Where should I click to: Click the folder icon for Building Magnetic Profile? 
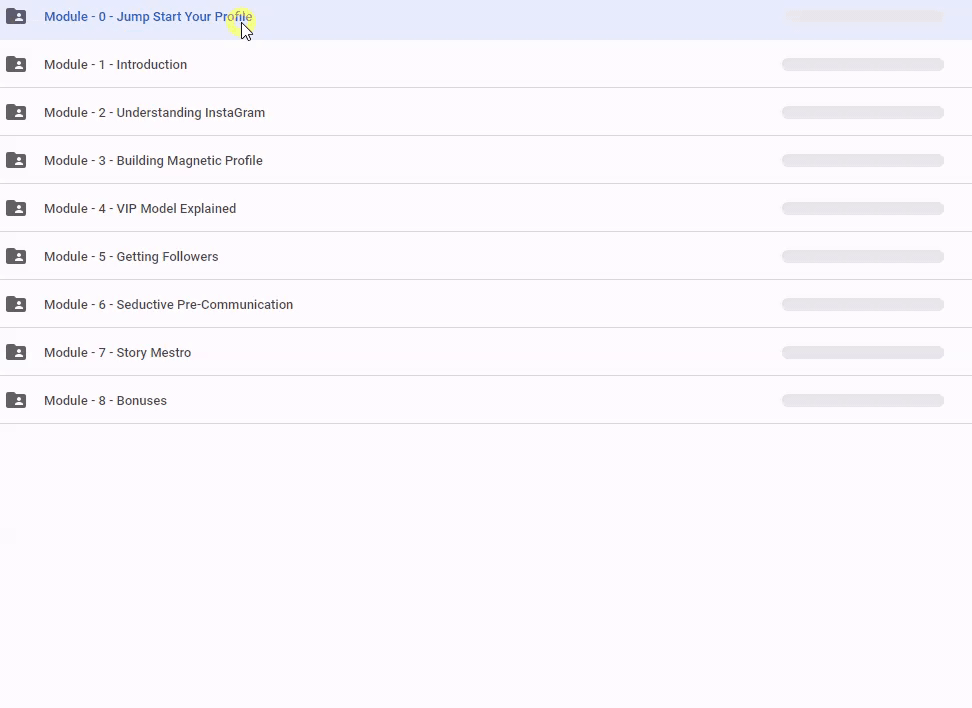point(16,161)
